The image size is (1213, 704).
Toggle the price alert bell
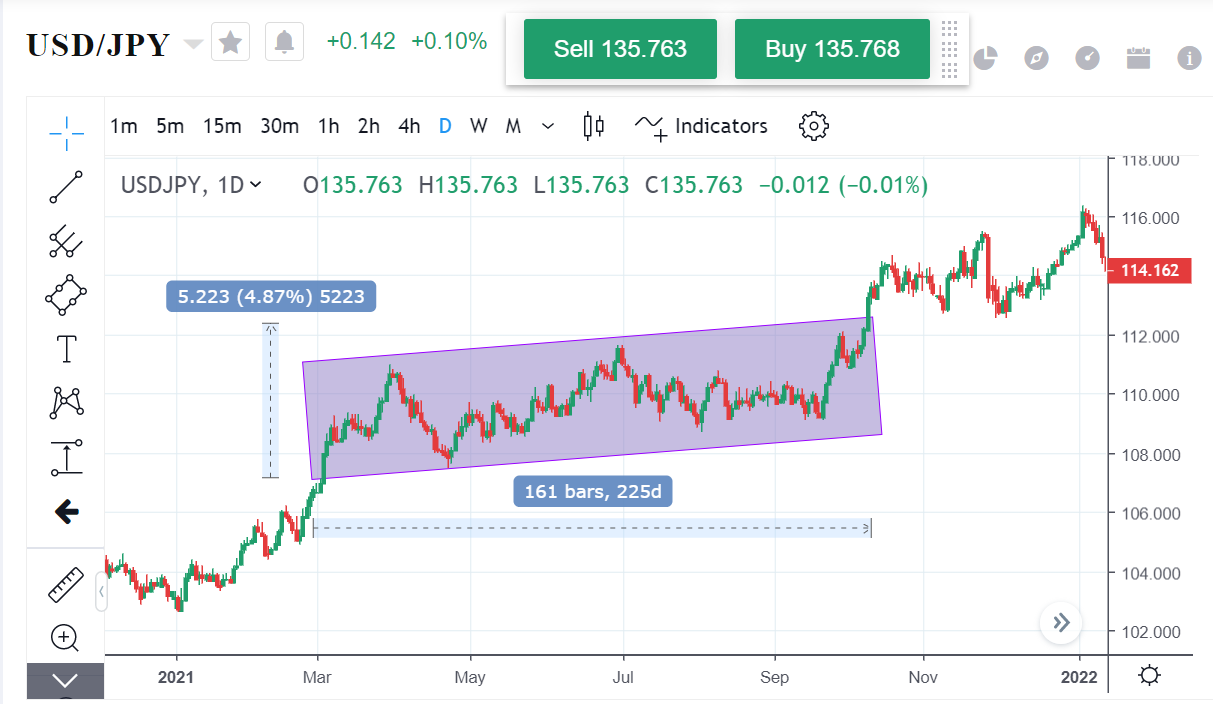coord(283,43)
